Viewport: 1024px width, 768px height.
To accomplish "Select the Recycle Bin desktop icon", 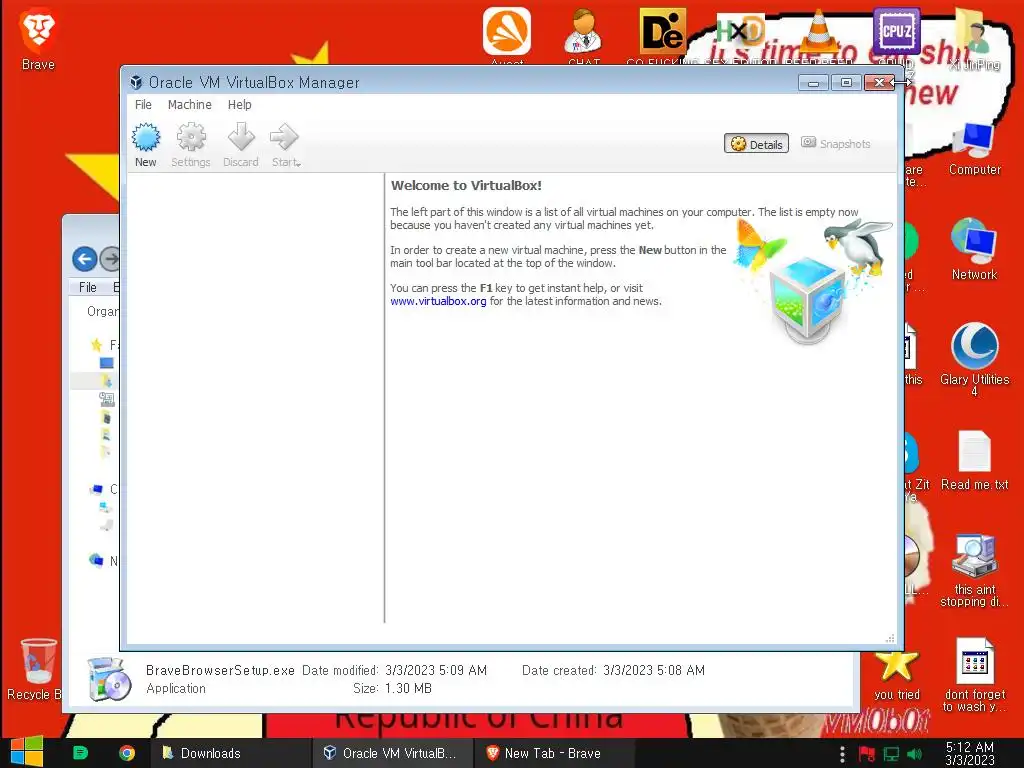I will pos(37,669).
